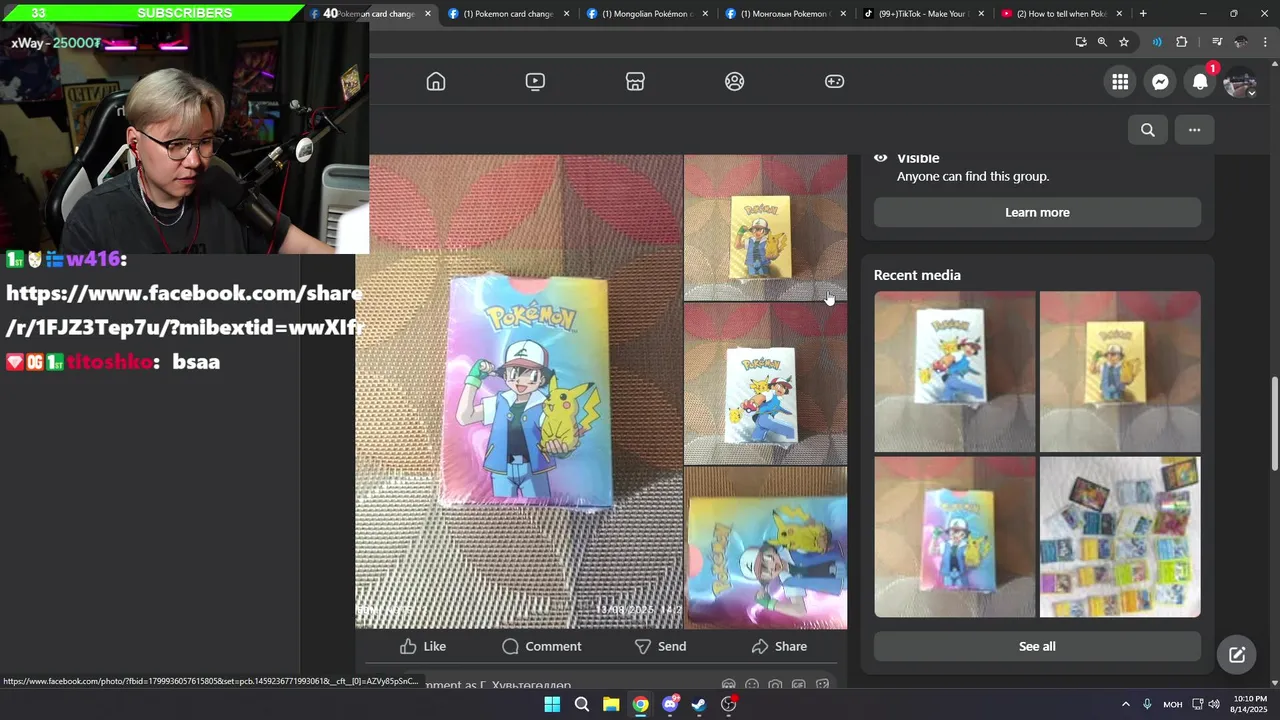Open the Chrome profile avatar
1280x720 pixels.
click(1241, 42)
